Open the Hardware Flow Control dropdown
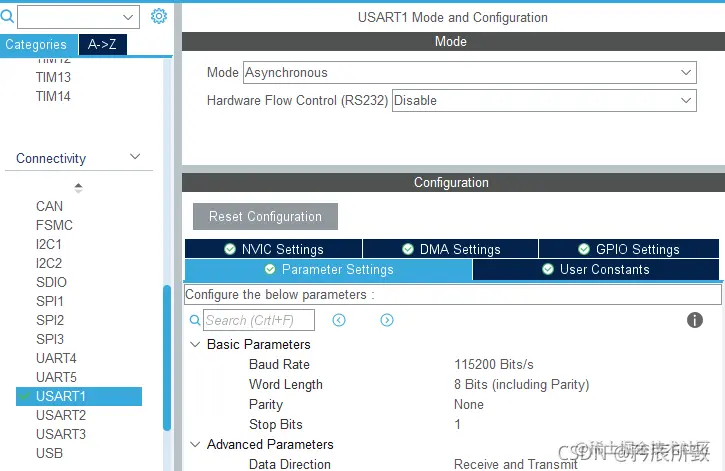 click(x=544, y=100)
